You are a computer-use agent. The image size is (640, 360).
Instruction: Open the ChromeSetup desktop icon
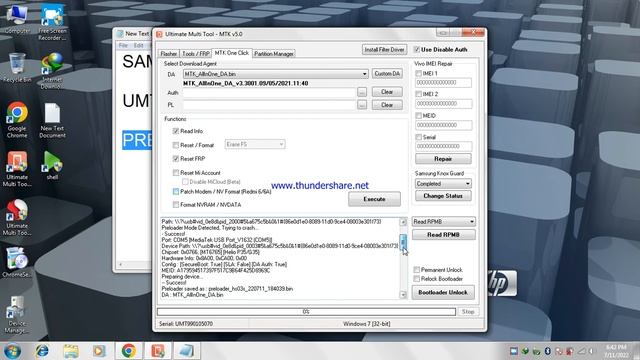click(x=17, y=263)
